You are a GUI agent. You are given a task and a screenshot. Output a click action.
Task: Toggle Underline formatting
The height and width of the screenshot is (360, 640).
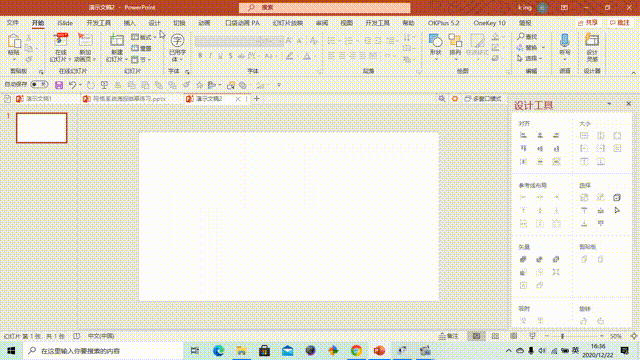(220, 56)
